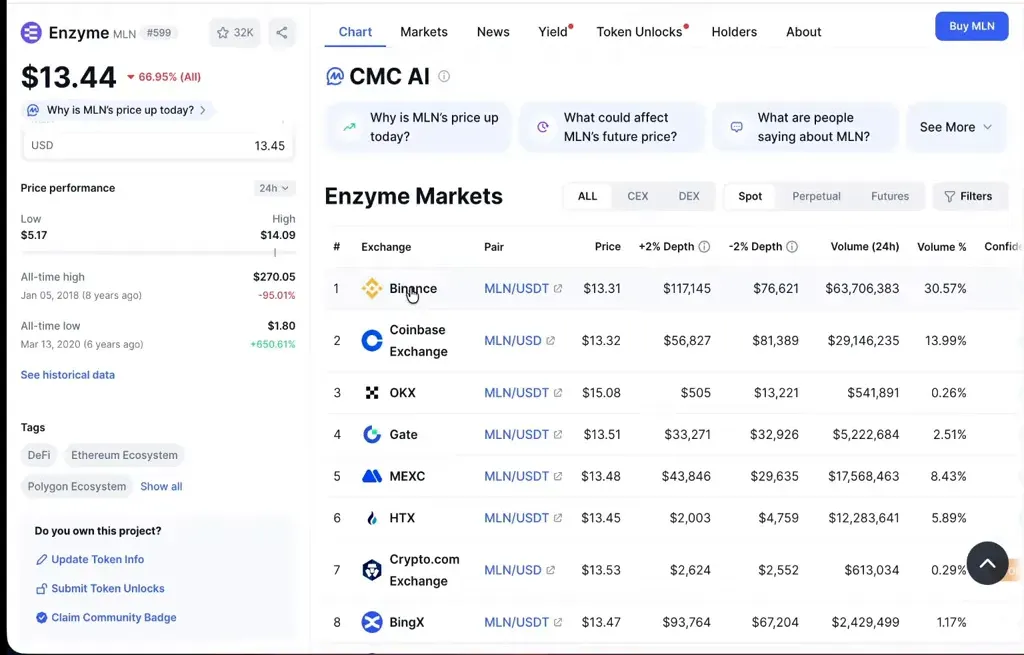Click the Buy MLN button
The height and width of the screenshot is (655, 1024).
[x=971, y=26]
